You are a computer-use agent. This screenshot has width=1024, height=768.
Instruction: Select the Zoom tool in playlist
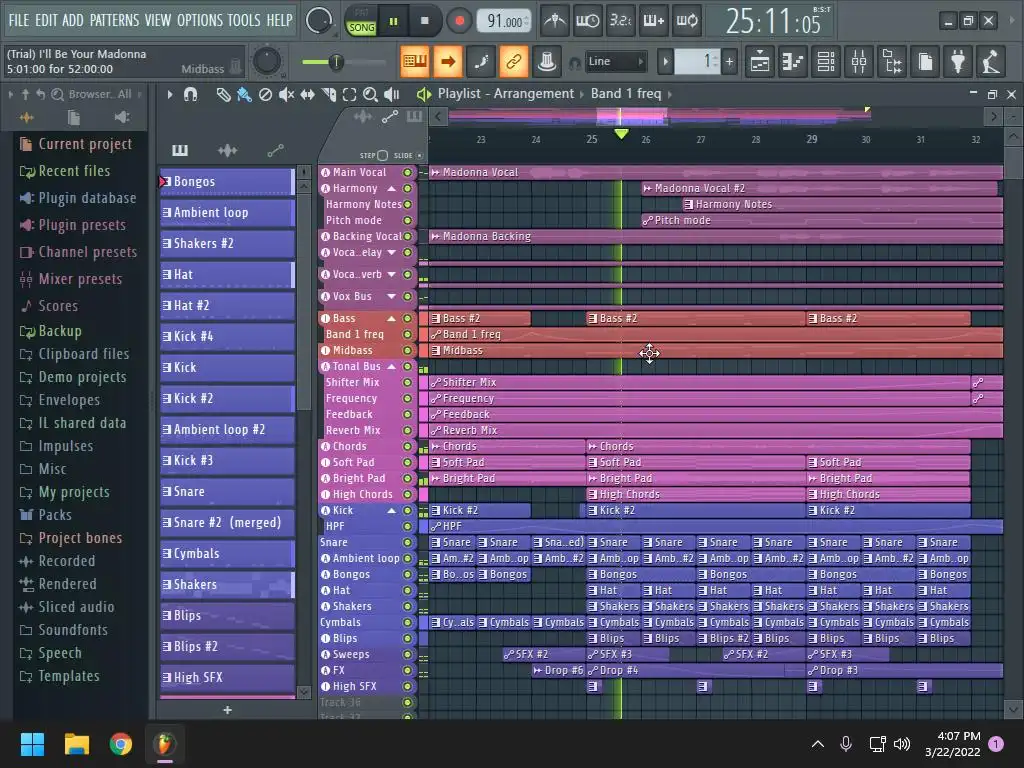pyautogui.click(x=370, y=95)
